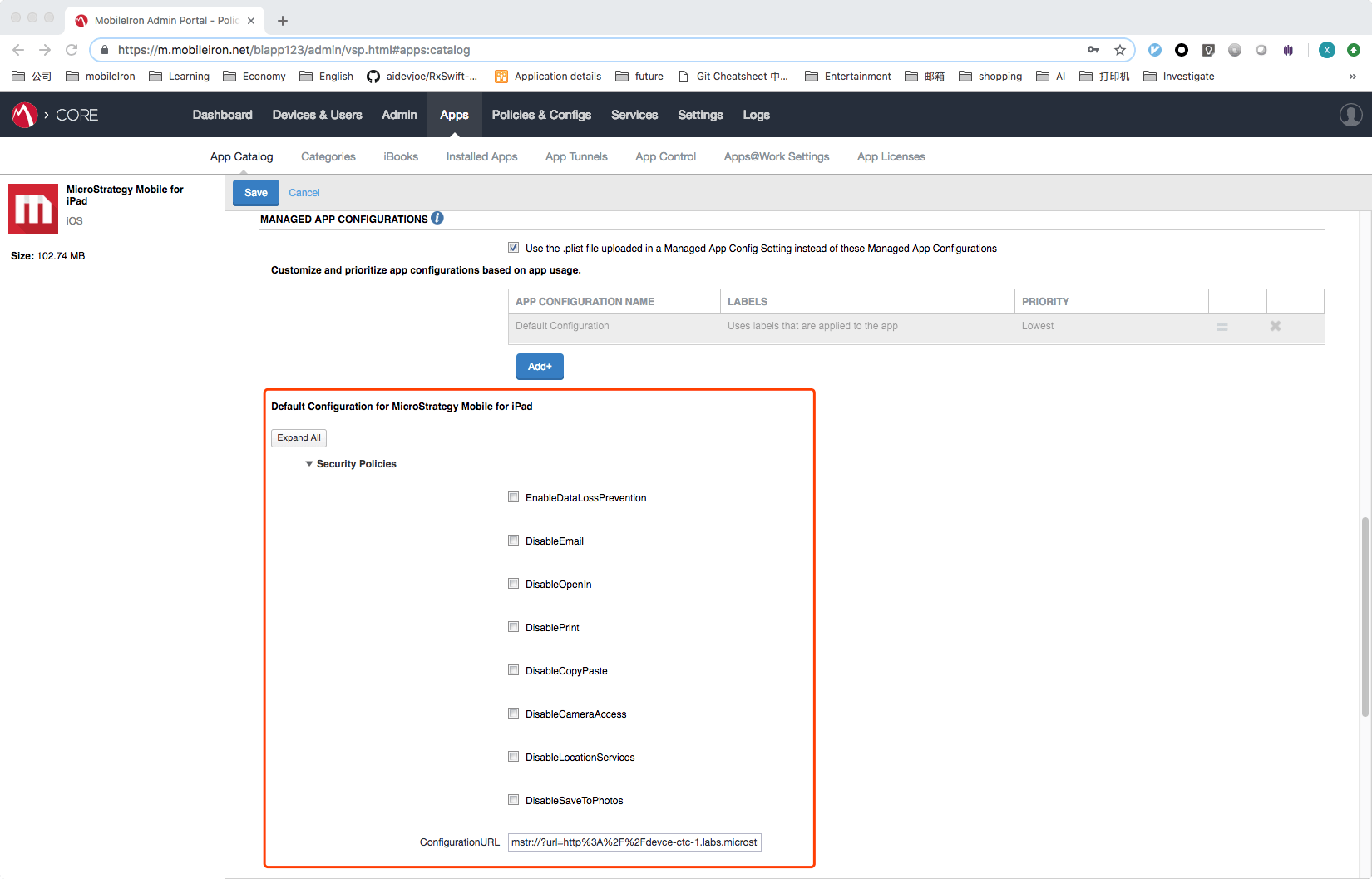Save the app configuration
Image resolution: width=1372 pixels, height=879 pixels.
pyautogui.click(x=256, y=193)
